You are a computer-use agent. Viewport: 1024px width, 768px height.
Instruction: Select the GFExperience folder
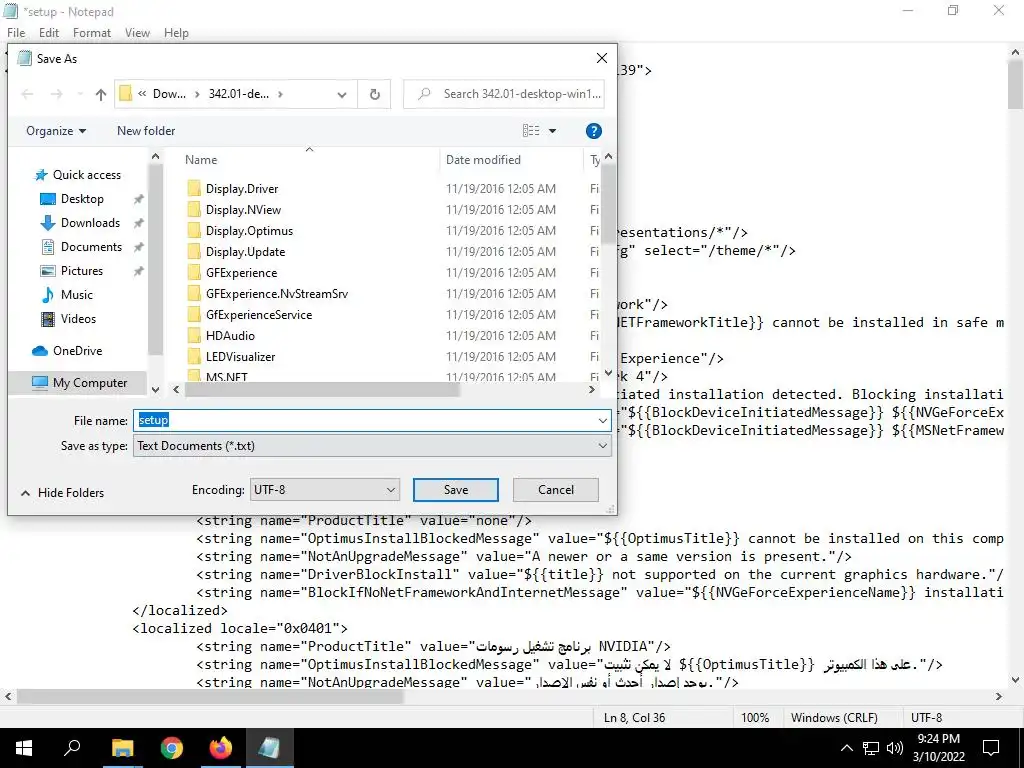[x=241, y=272]
